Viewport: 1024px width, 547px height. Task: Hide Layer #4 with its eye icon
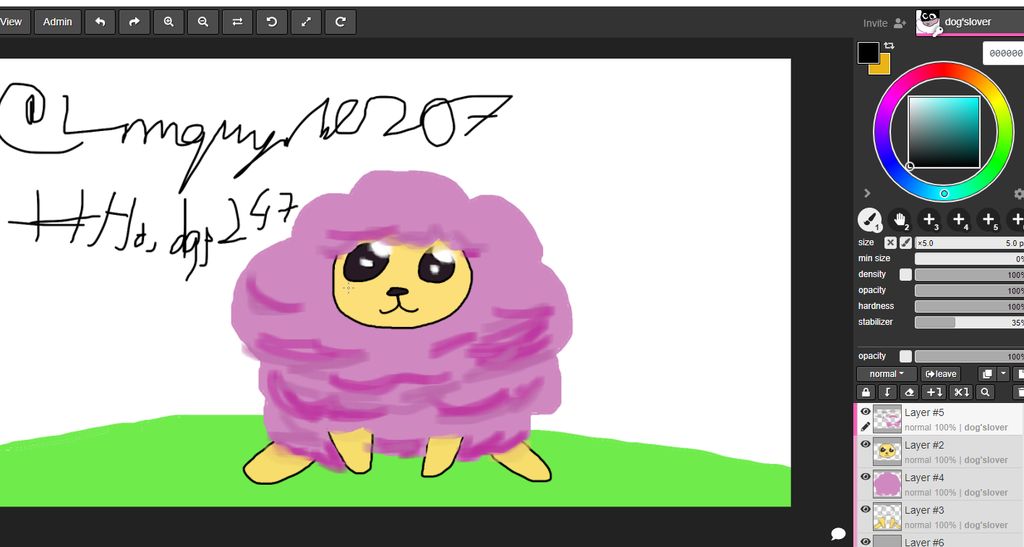pos(865,477)
